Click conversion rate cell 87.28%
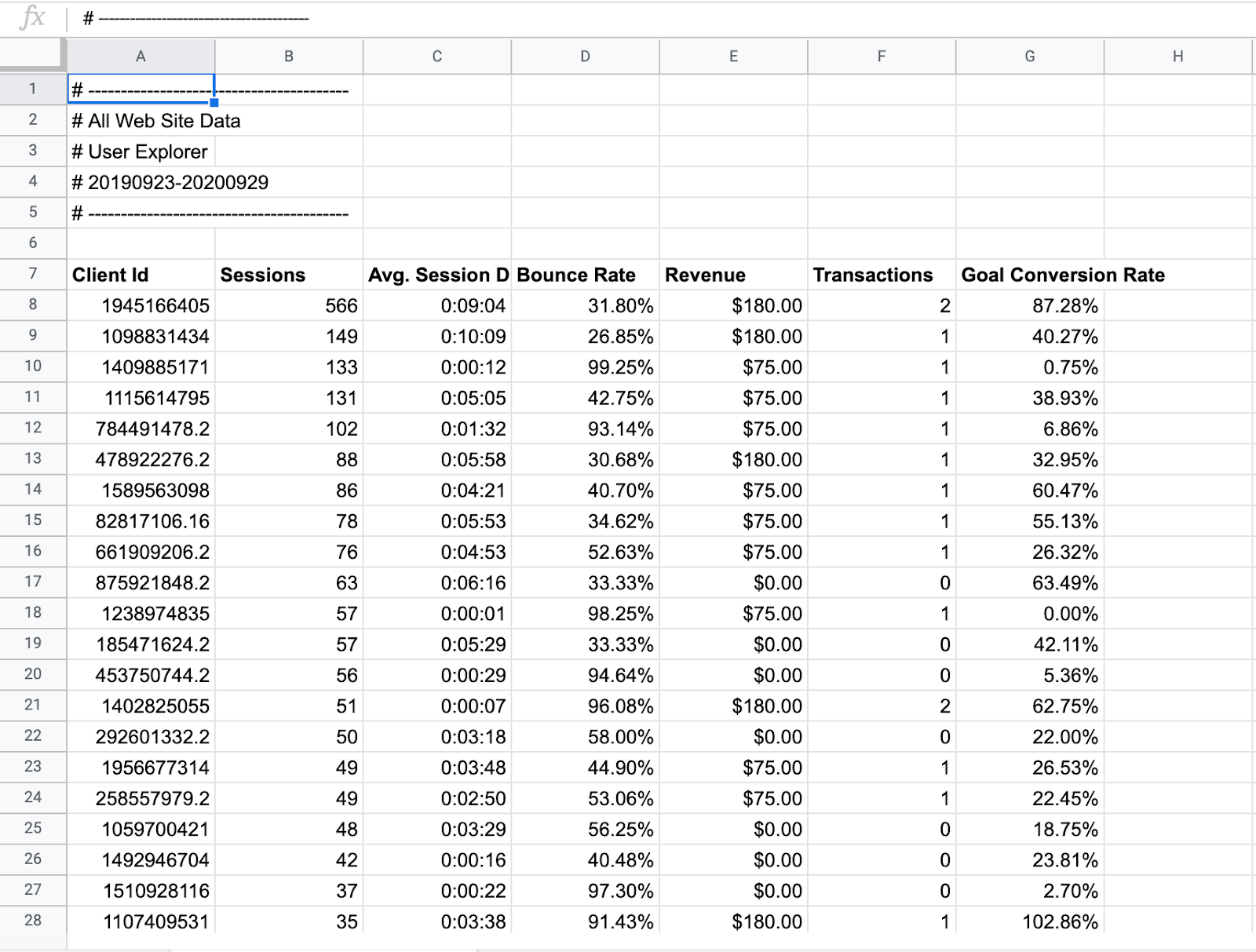The width and height of the screenshot is (1256, 952). coord(1030,305)
